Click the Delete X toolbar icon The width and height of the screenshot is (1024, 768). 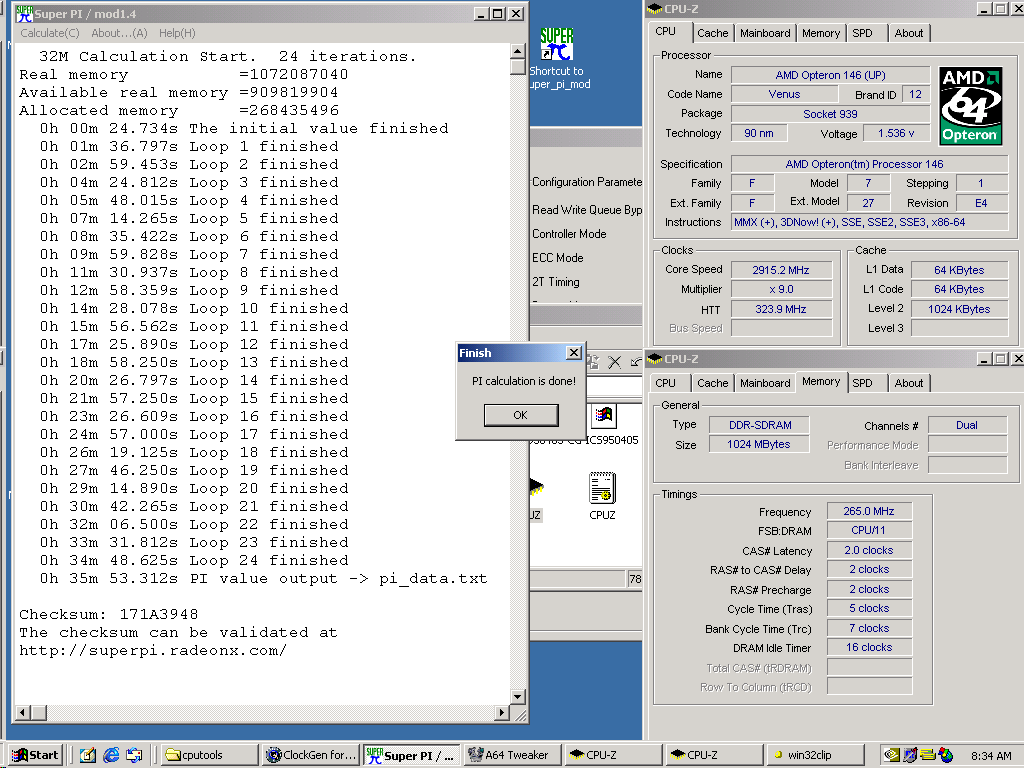point(615,362)
